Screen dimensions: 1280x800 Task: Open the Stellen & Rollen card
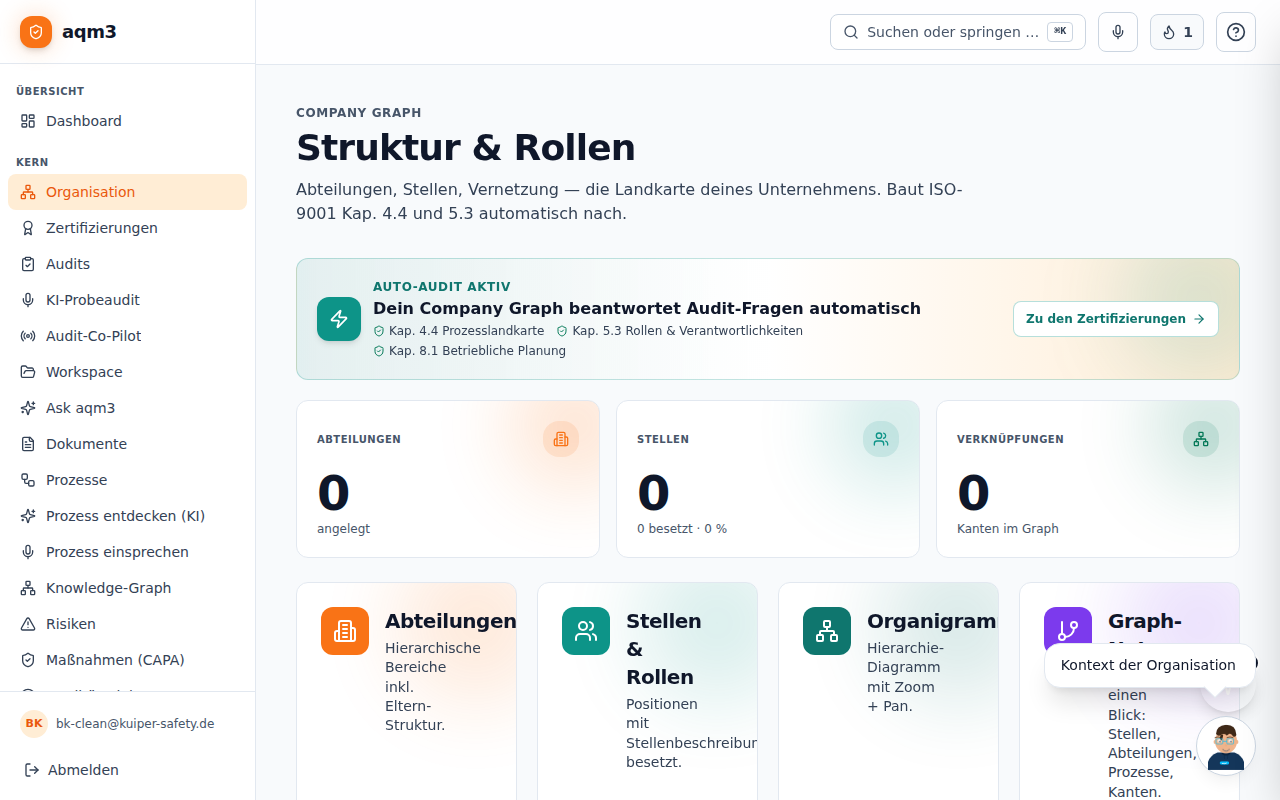tap(648, 691)
